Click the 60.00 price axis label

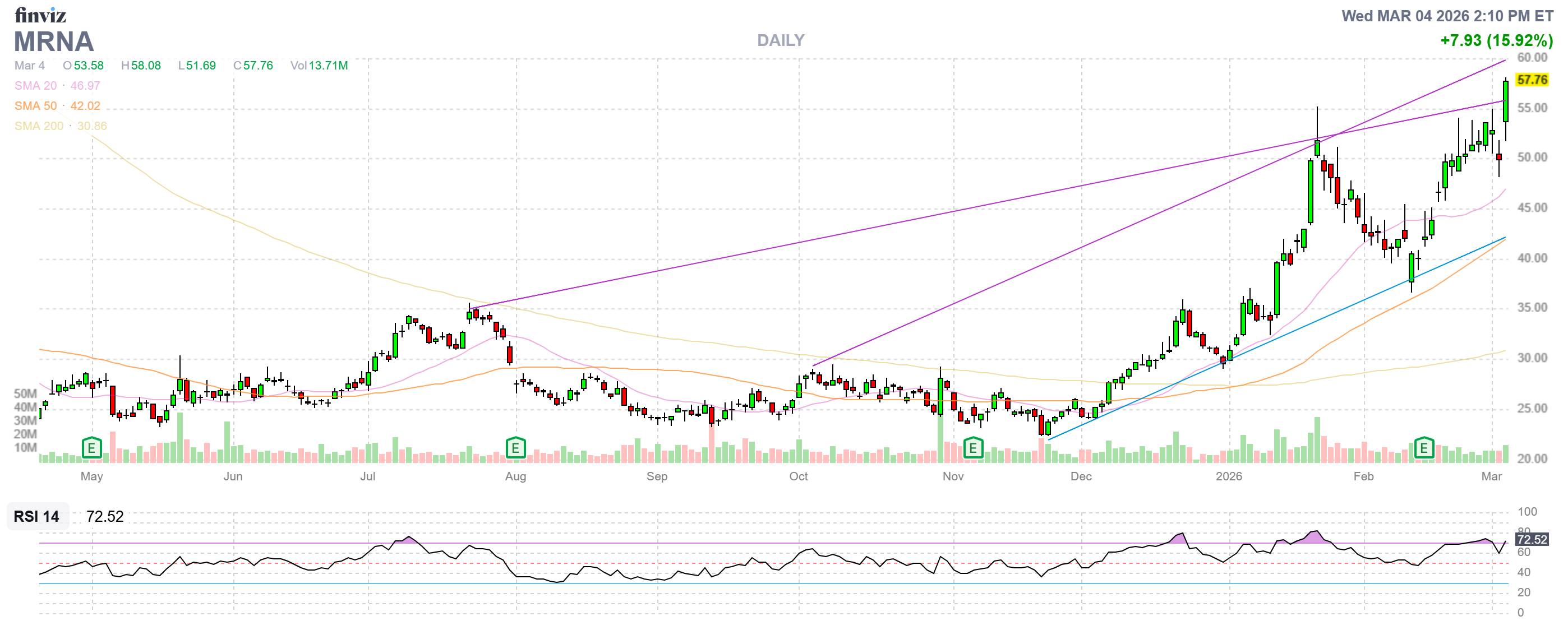(x=1532, y=57)
